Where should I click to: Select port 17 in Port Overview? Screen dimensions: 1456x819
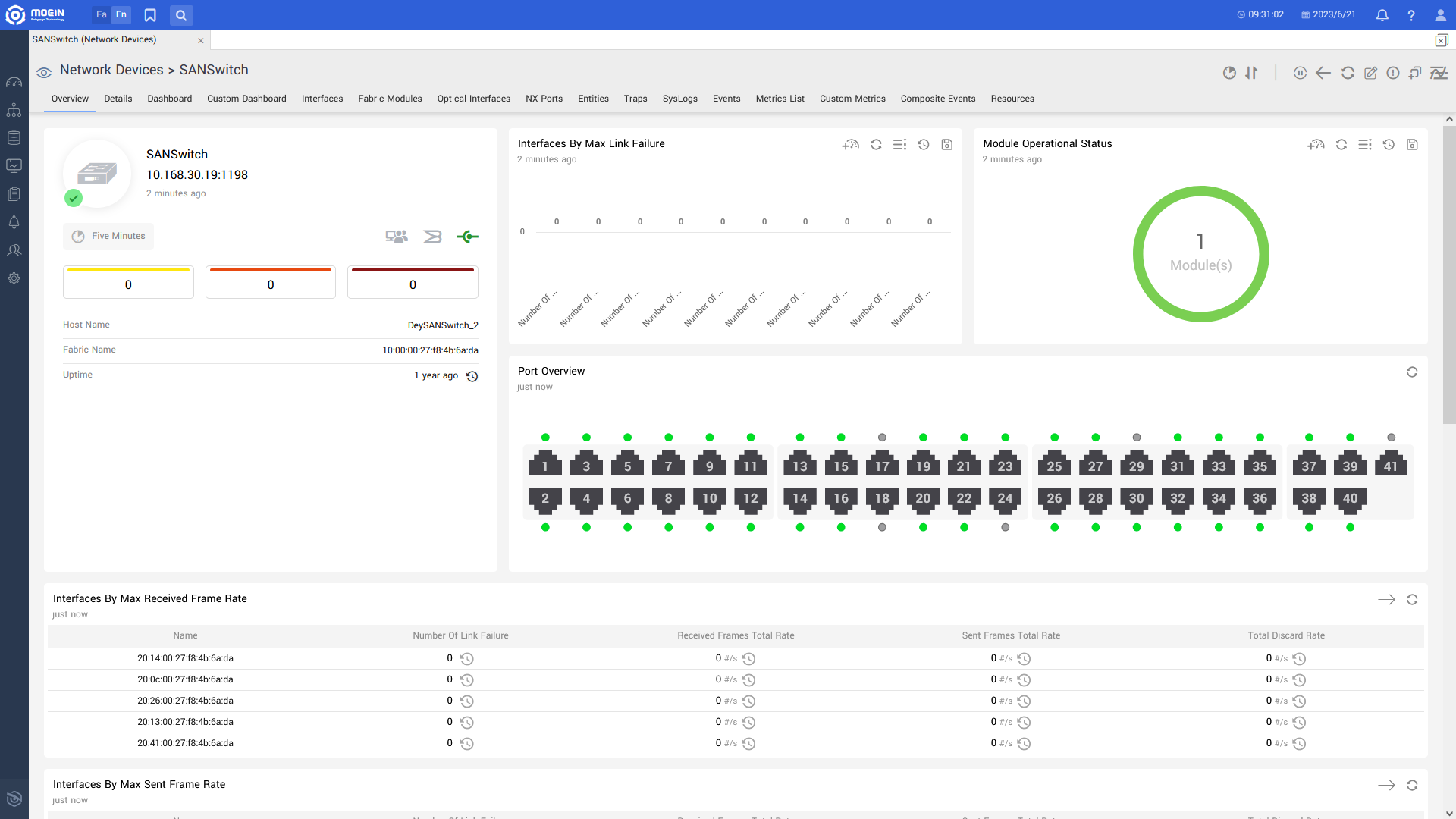coord(882,464)
